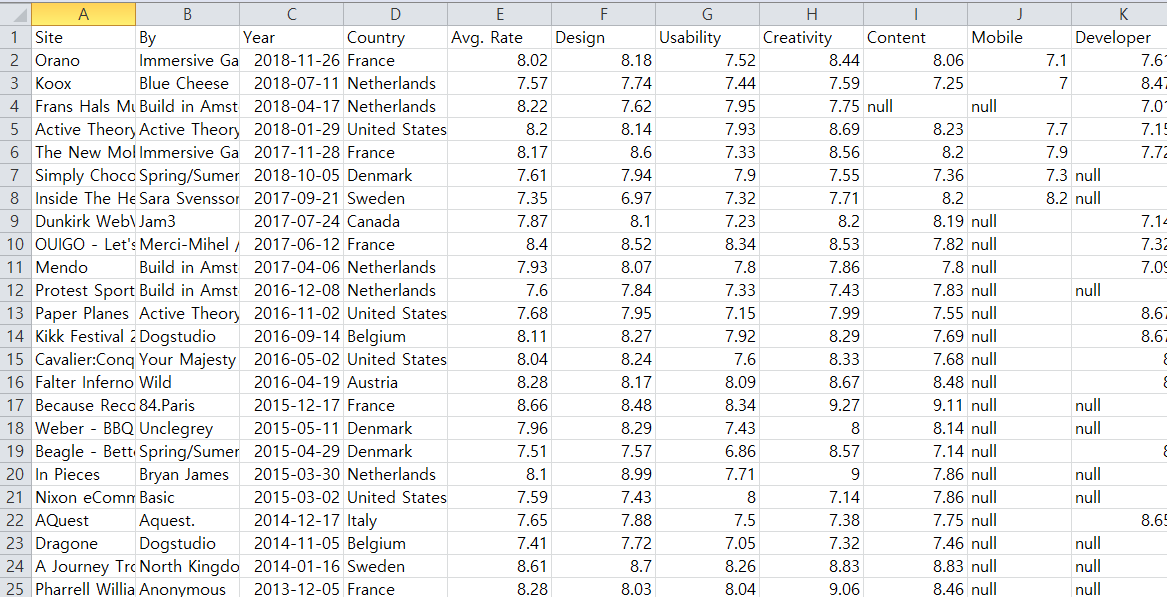Image resolution: width=1167 pixels, height=597 pixels.
Task: Select row 9 header number
Action: coord(16,221)
